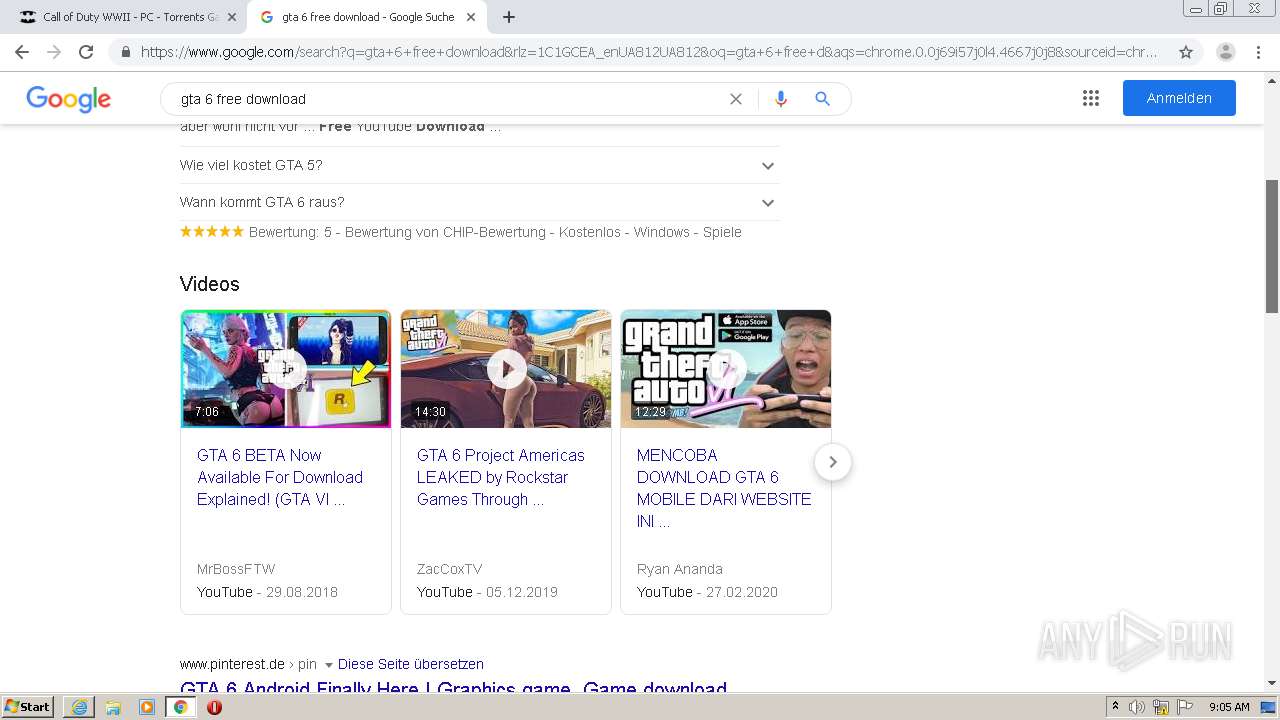
Task: Close the Call of Duty WWII tab
Action: click(x=232, y=17)
